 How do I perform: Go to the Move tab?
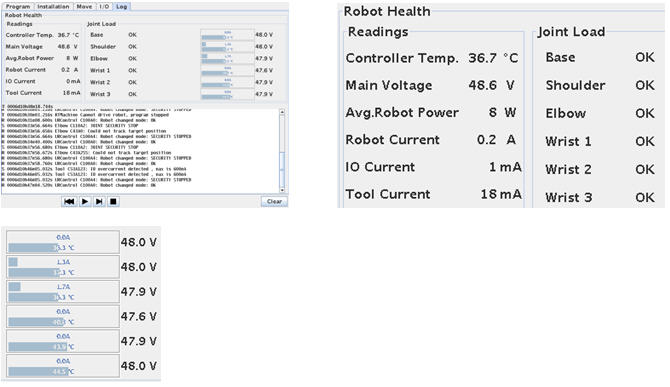84,6
